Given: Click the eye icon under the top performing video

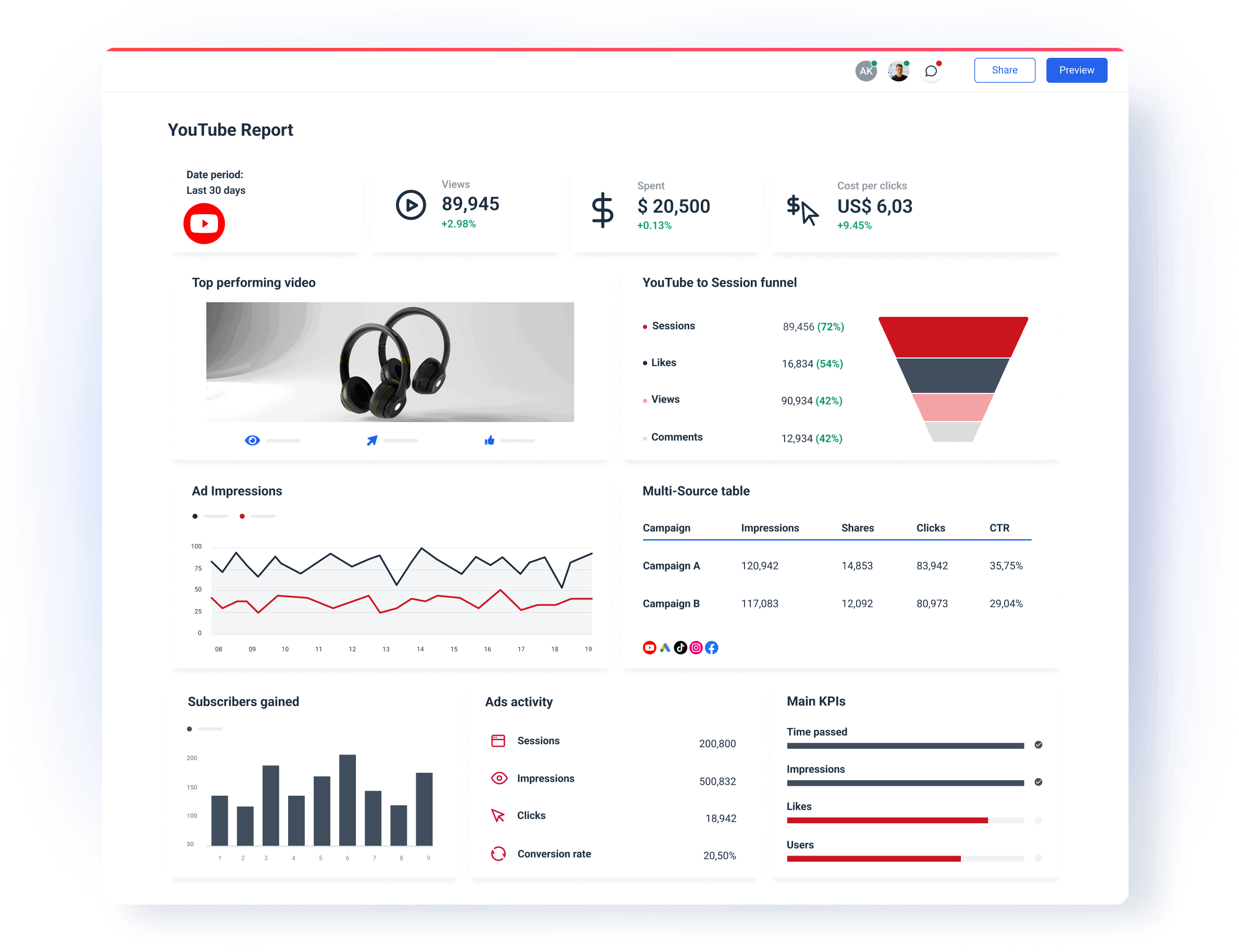Looking at the screenshot, I should [x=253, y=440].
